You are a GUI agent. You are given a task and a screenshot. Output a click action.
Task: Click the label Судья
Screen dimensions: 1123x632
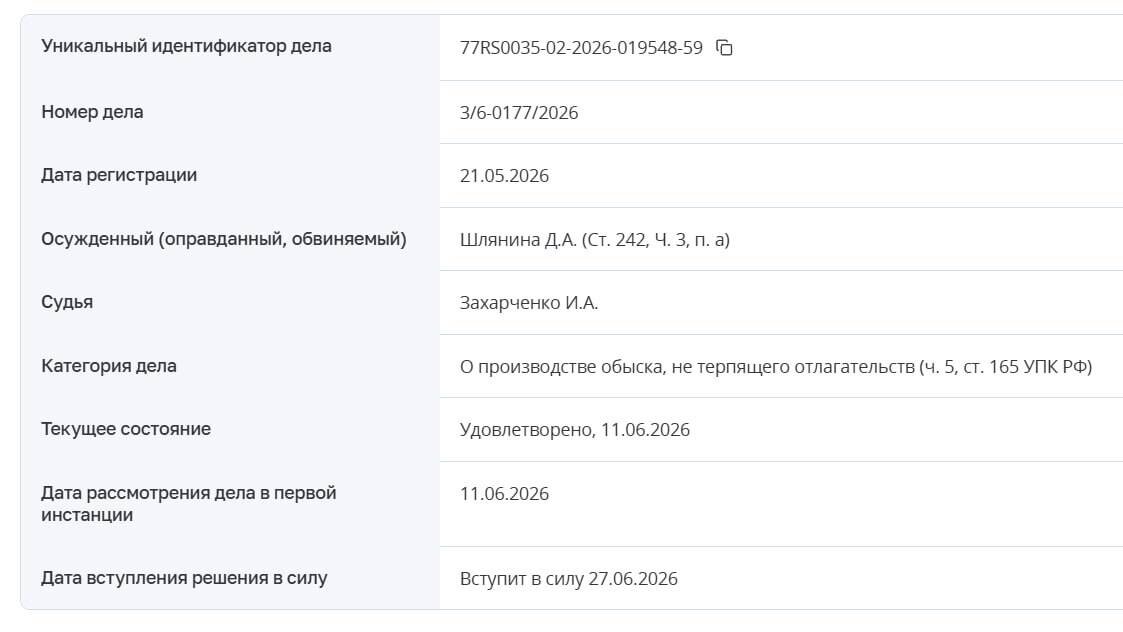pyautogui.click(x=67, y=302)
